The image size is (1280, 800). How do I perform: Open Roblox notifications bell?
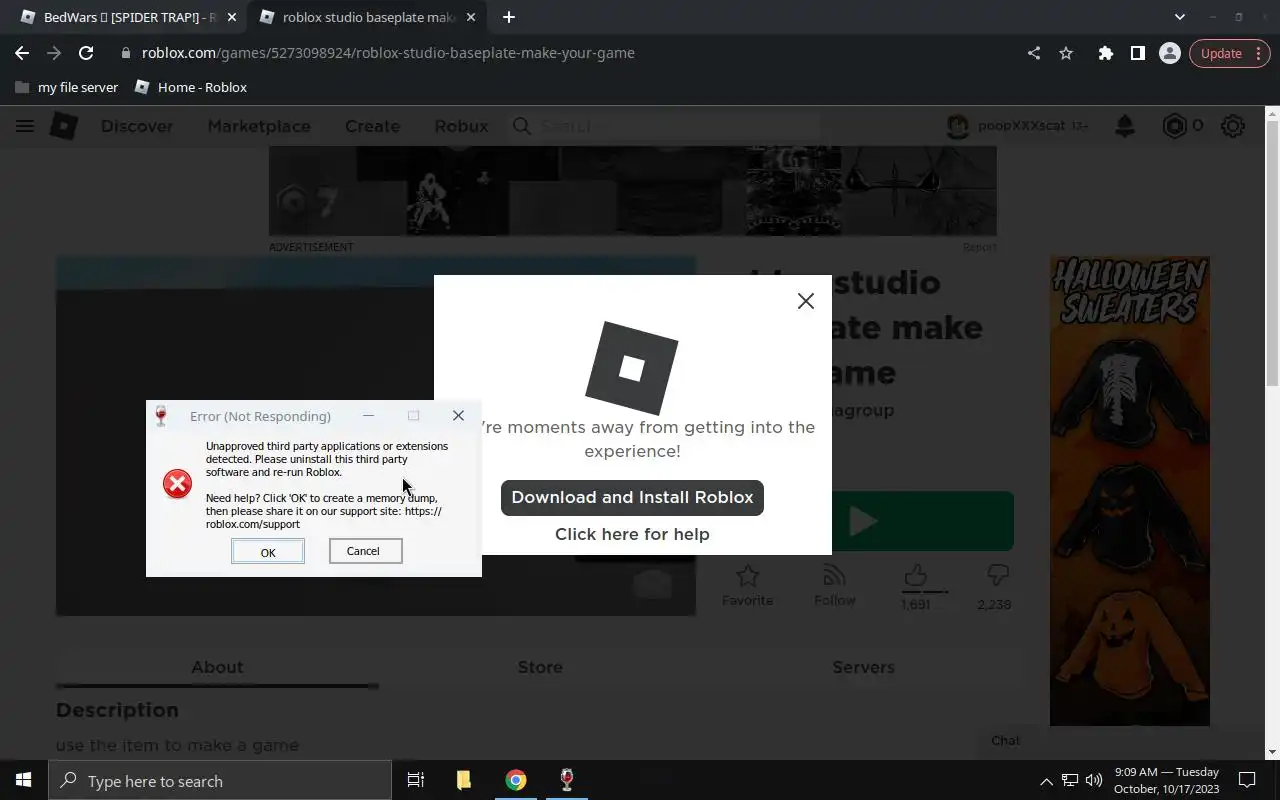pos(1125,126)
